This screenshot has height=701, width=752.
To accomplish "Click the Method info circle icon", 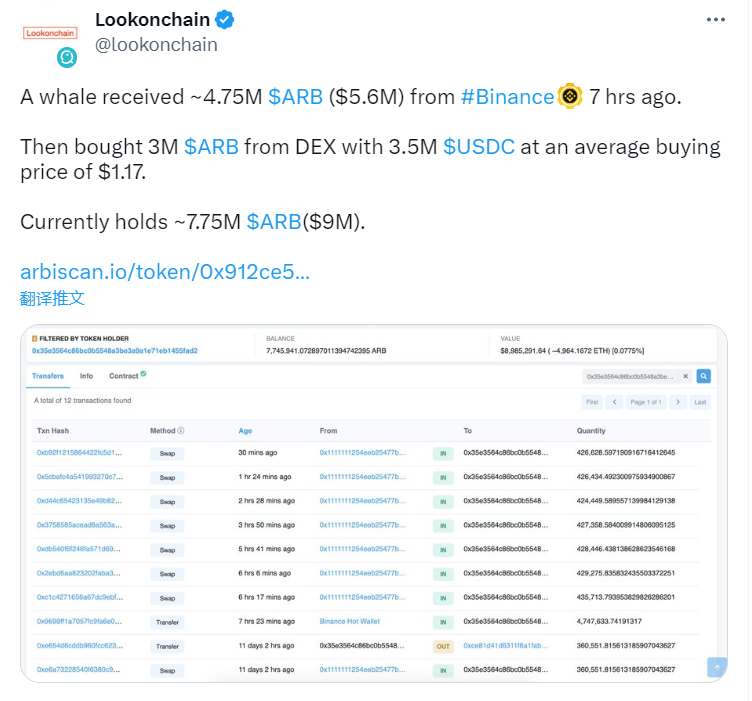I will click(x=181, y=431).
